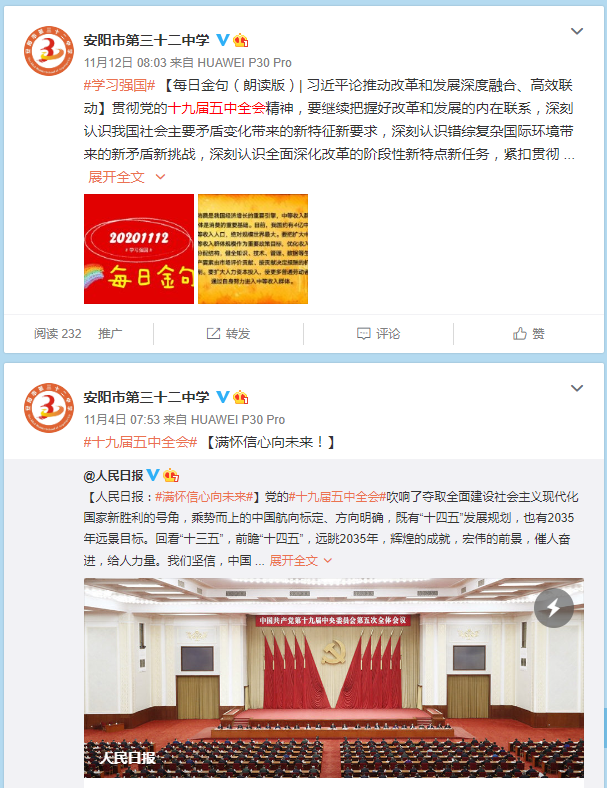Like the first post with 赞
This screenshot has width=607, height=788.
coord(529,334)
